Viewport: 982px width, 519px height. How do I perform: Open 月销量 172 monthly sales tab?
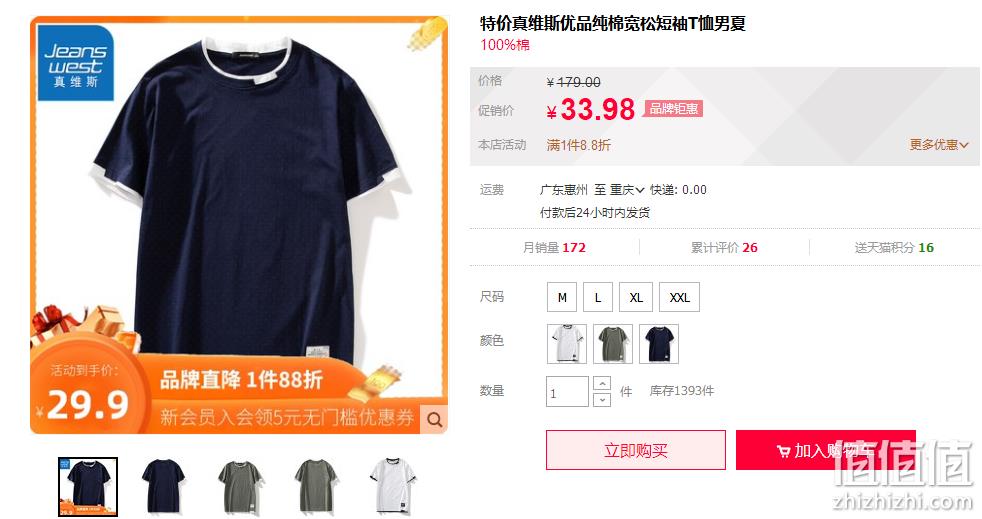click(554, 248)
